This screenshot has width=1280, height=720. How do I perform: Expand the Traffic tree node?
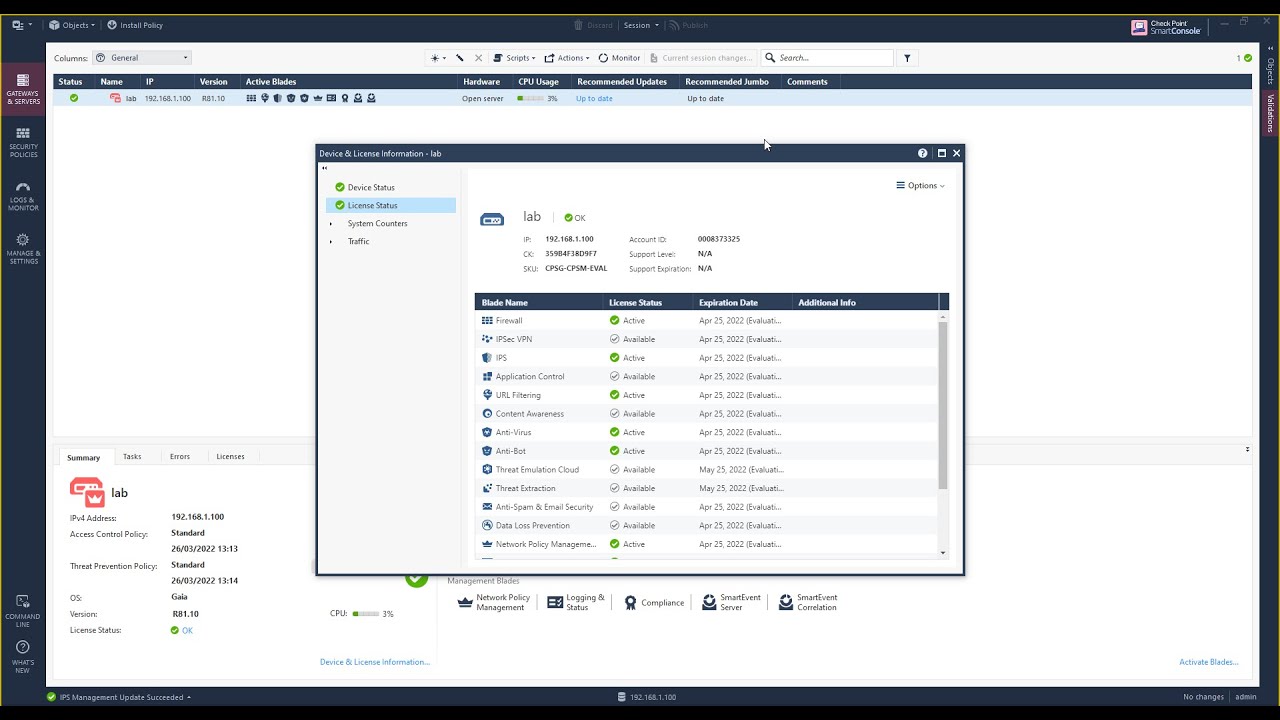pos(331,242)
